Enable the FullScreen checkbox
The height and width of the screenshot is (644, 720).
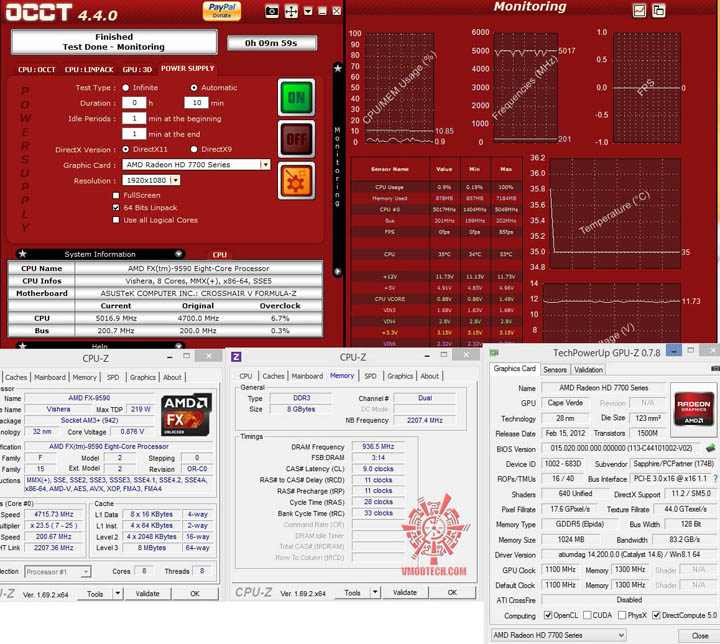[116, 195]
